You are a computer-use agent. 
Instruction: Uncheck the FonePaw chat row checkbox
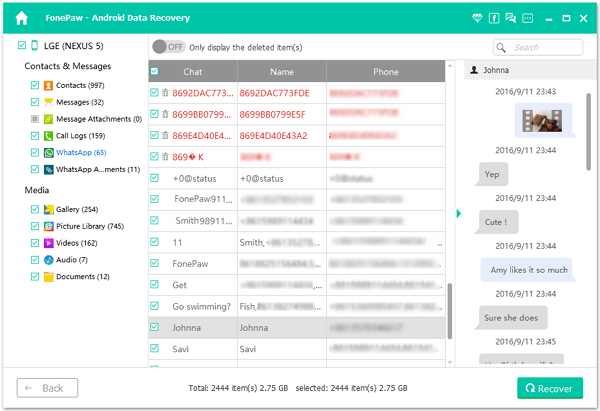click(154, 263)
